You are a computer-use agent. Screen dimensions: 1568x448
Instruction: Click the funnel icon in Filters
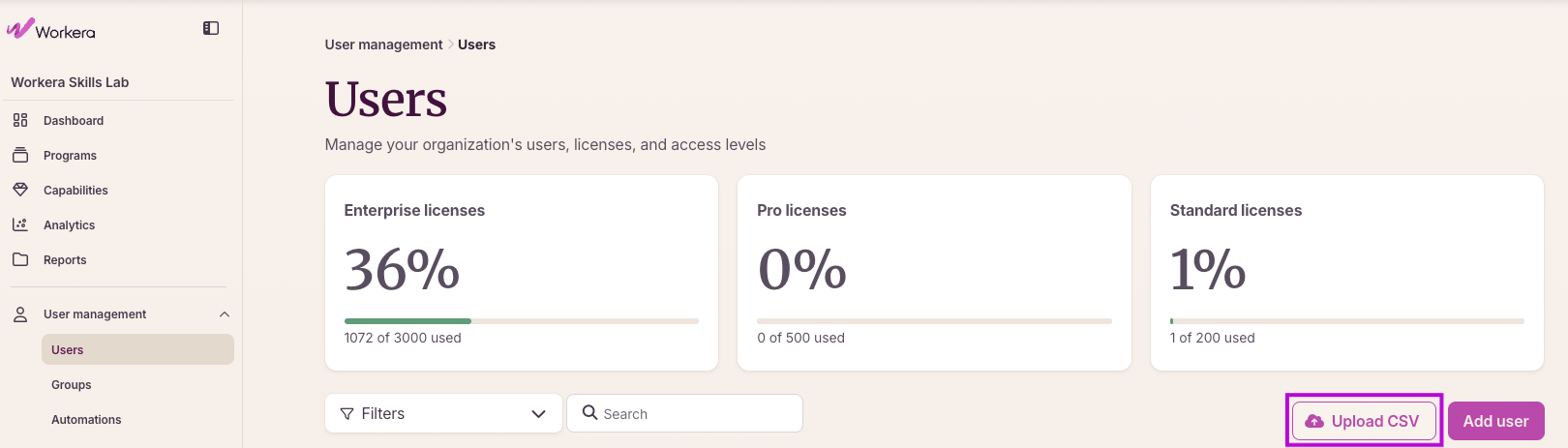(347, 414)
